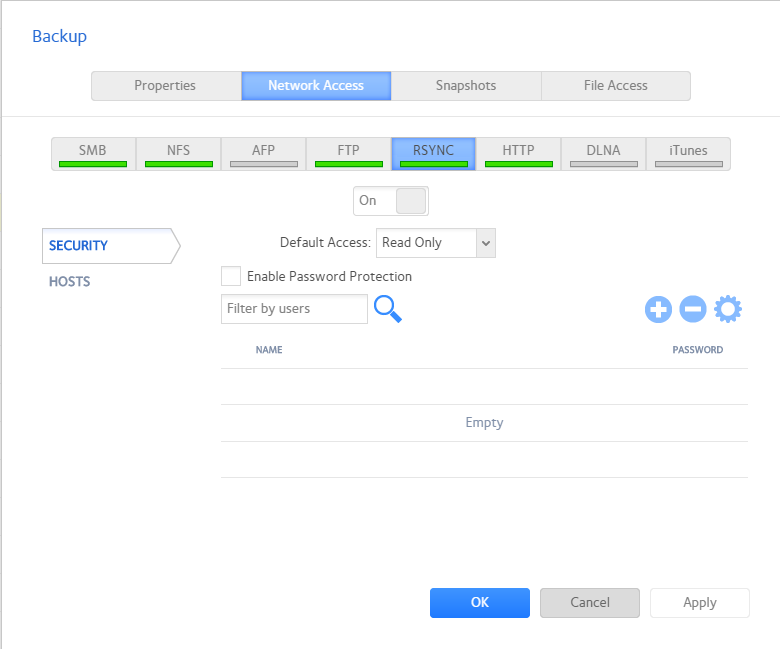Click the magnifier search icon

(388, 309)
